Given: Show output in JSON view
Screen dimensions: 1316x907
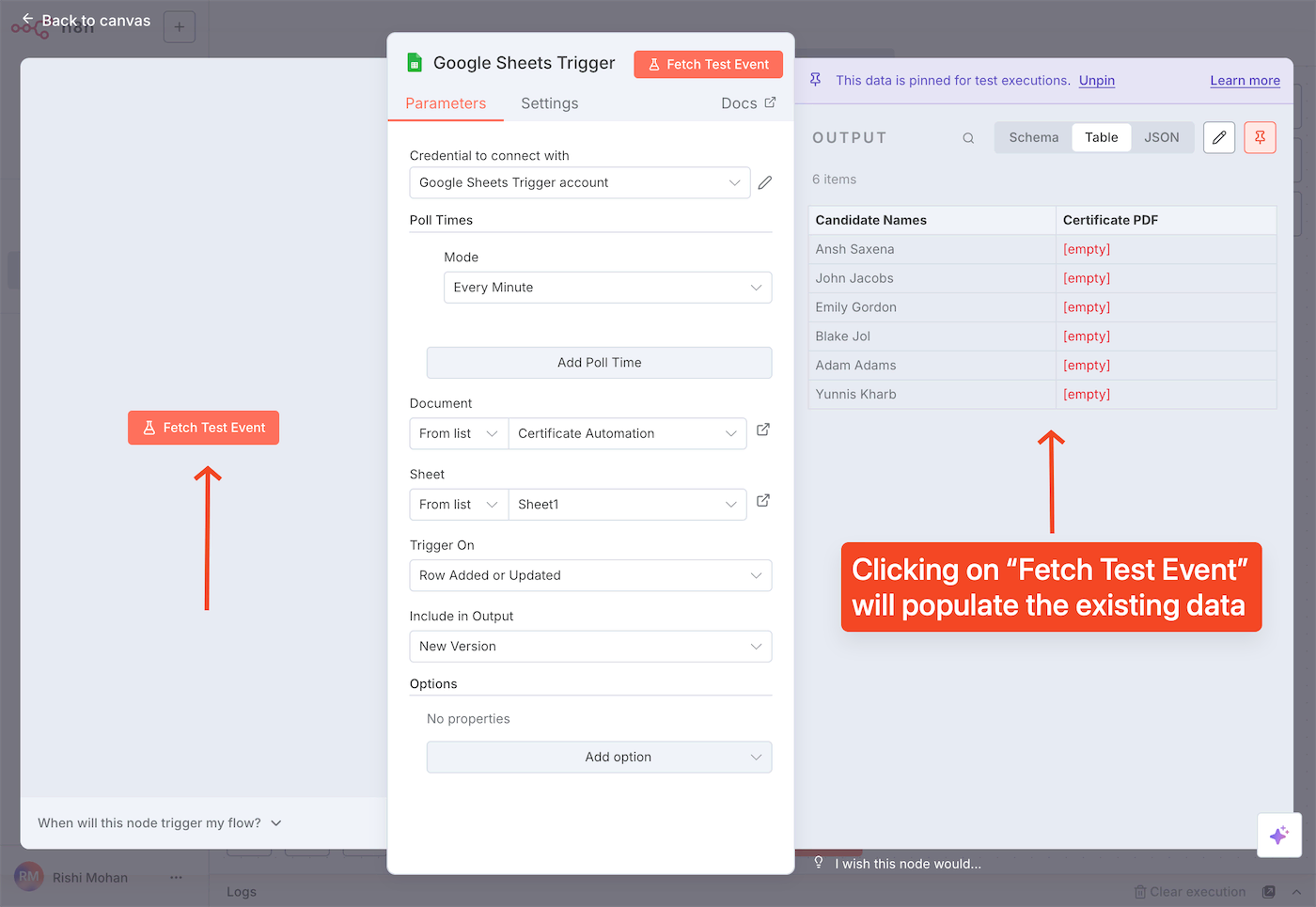Looking at the screenshot, I should [1162, 137].
